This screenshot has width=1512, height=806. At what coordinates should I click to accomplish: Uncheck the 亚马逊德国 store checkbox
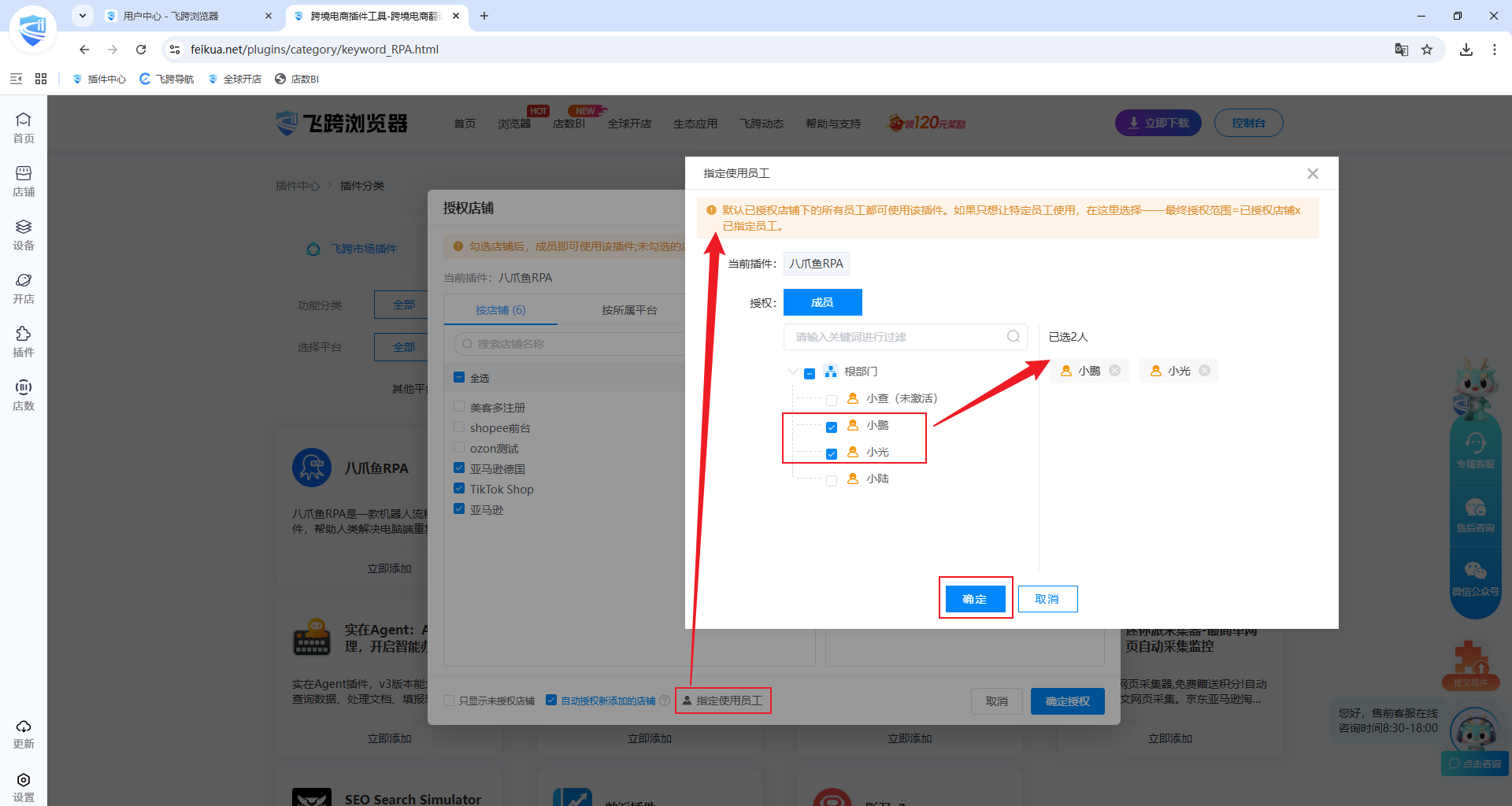tap(459, 468)
